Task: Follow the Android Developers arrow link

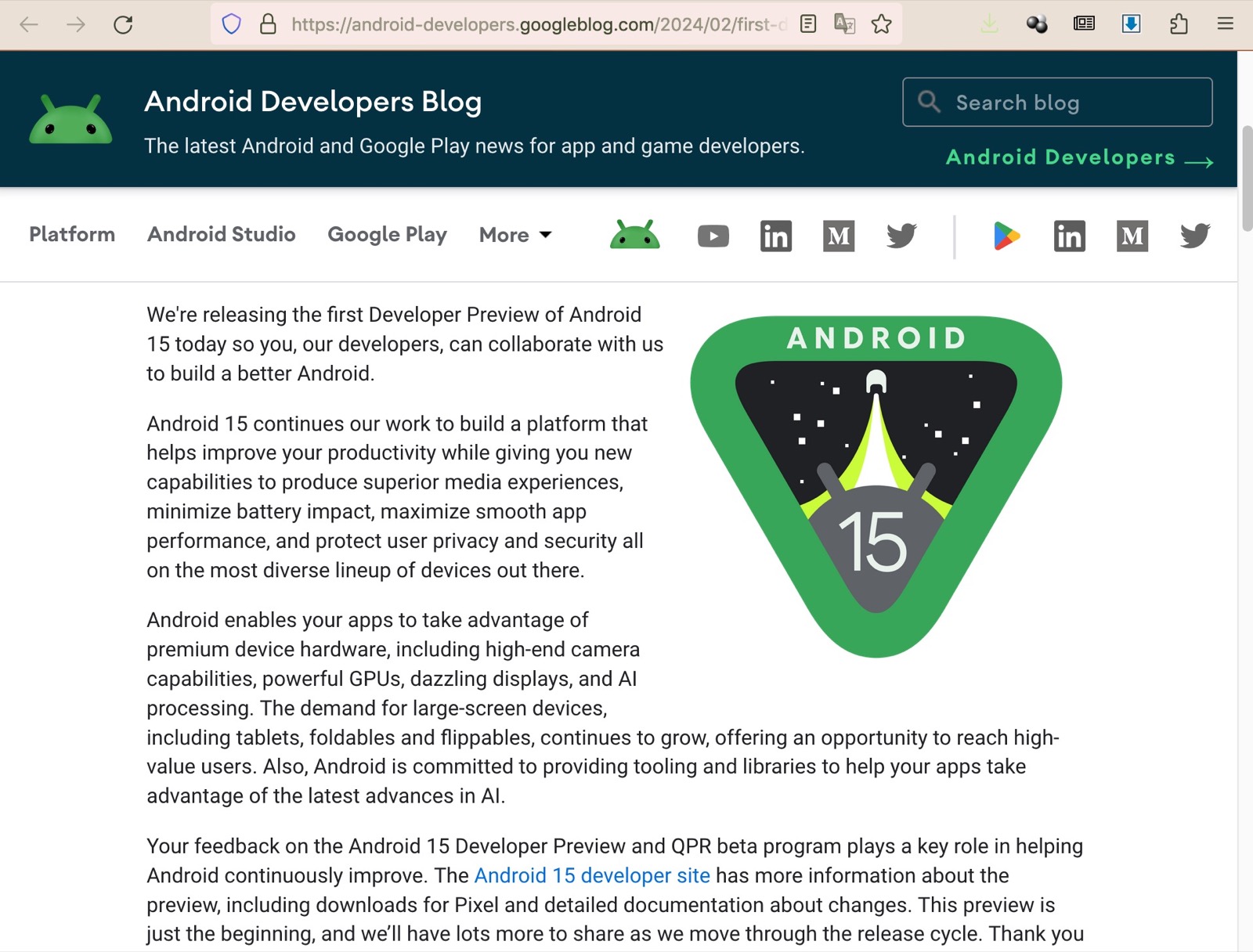Action: [x=1080, y=158]
